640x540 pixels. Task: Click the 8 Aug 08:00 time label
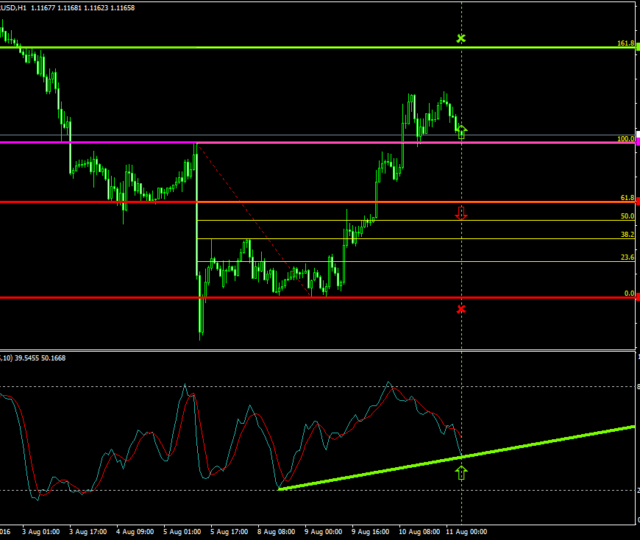tap(276, 532)
